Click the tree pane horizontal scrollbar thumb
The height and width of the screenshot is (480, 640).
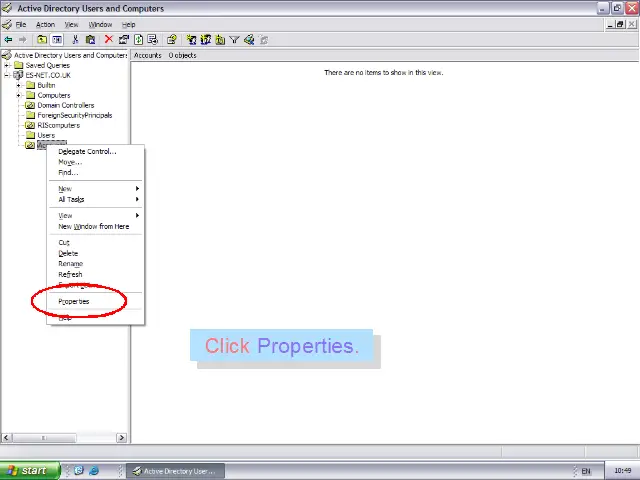(x=44, y=438)
